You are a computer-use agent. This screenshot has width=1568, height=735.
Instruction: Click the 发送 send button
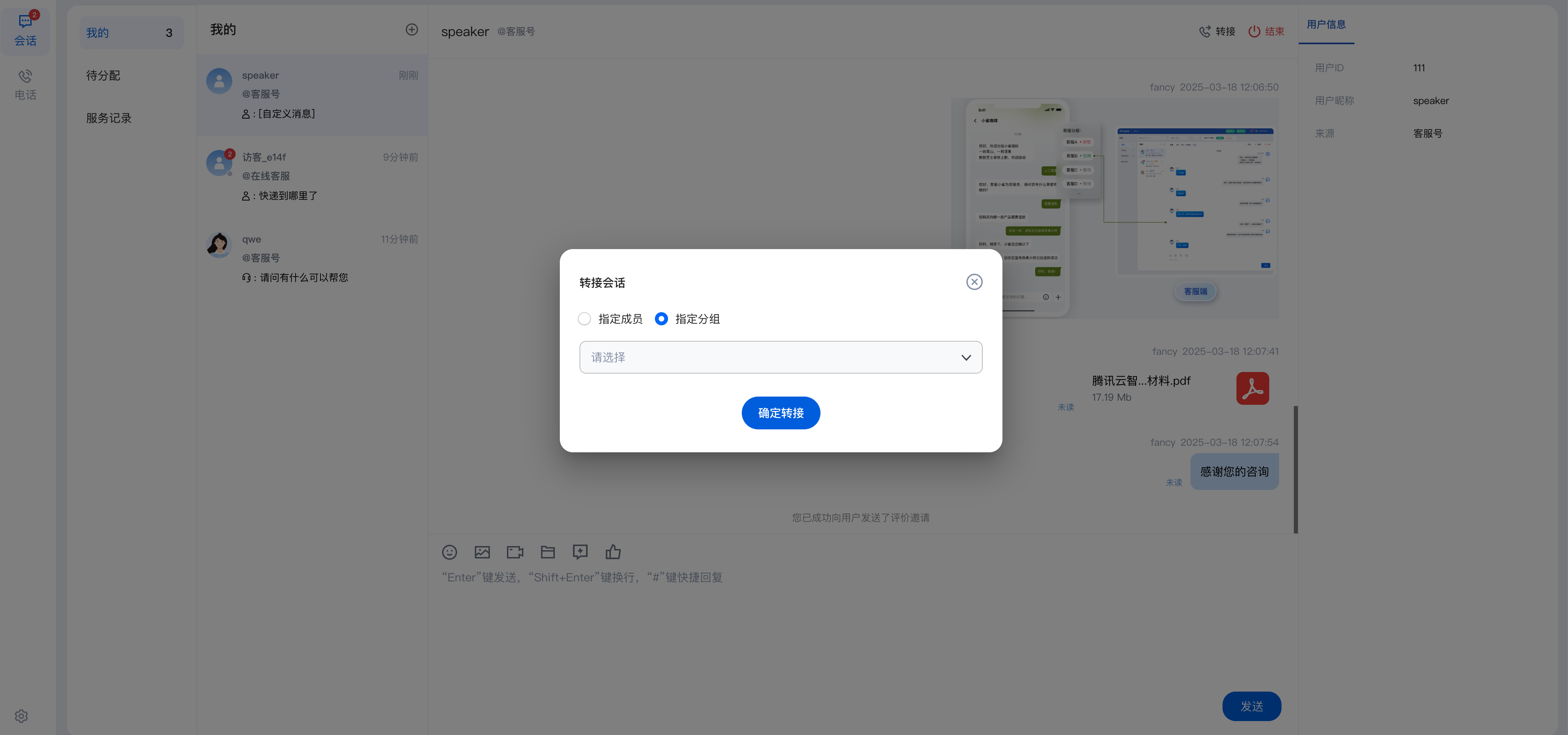(x=1252, y=706)
